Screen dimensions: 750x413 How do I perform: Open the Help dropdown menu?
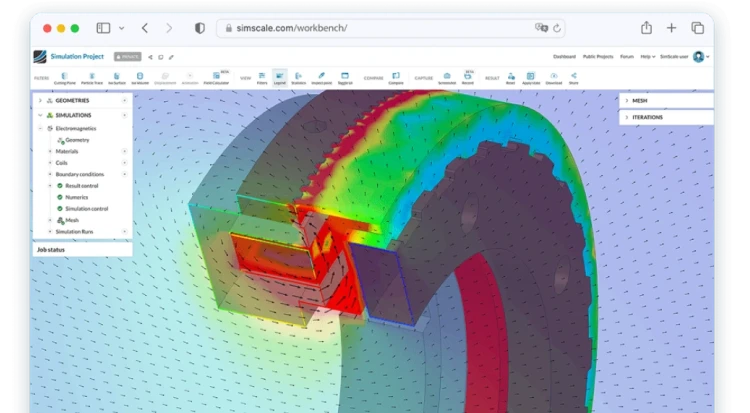(648, 56)
